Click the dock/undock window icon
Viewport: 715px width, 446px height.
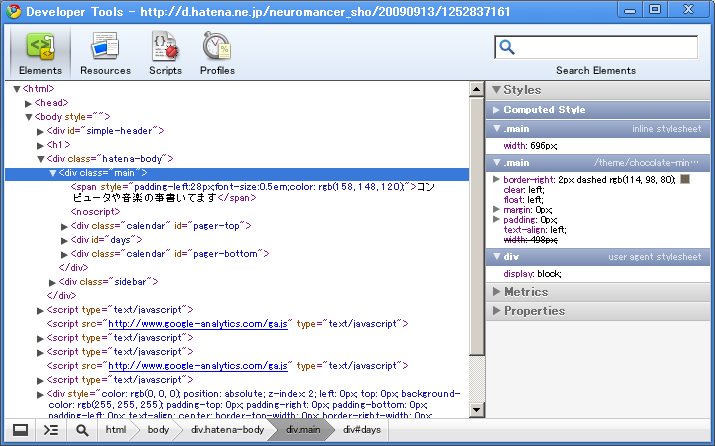coord(20,430)
